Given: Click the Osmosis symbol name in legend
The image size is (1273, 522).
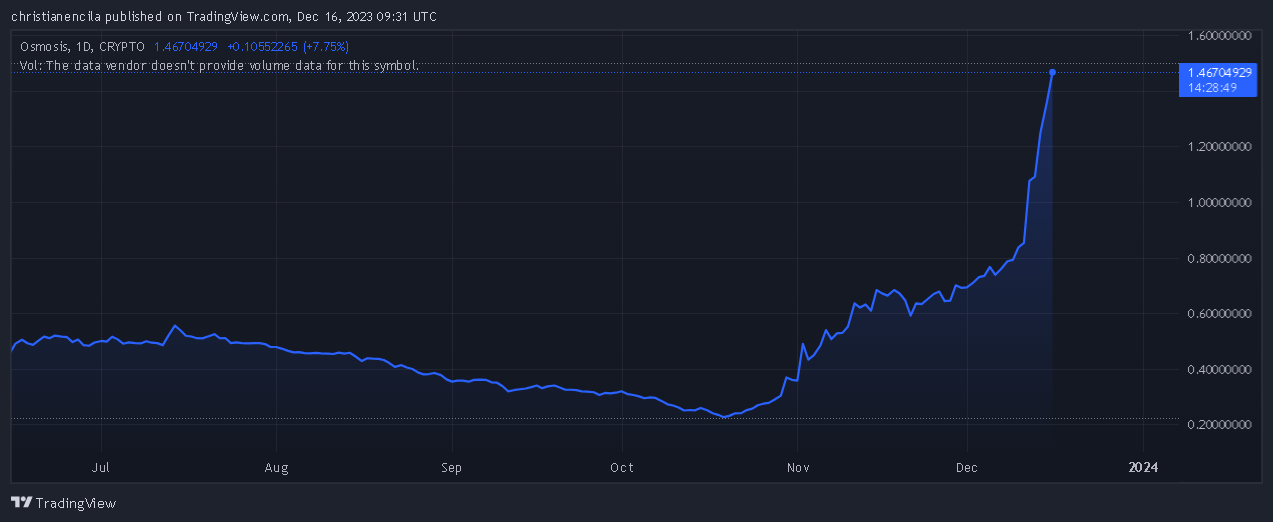Looking at the screenshot, I should 43,46.
